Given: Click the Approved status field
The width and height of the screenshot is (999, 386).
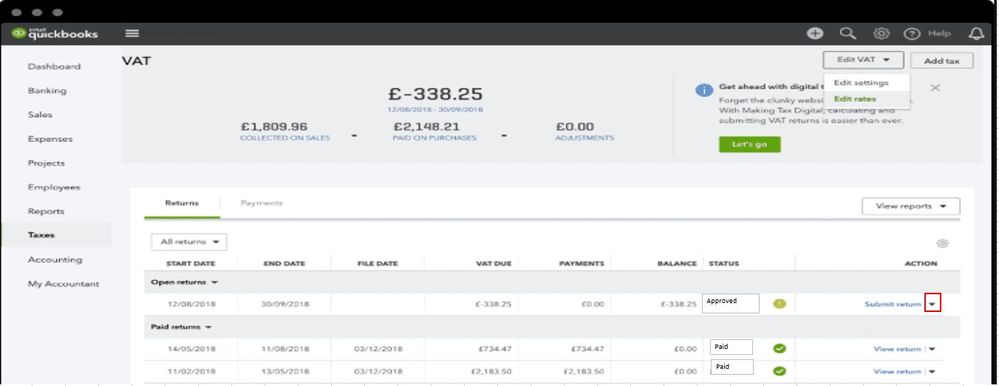Looking at the screenshot, I should [x=731, y=303].
